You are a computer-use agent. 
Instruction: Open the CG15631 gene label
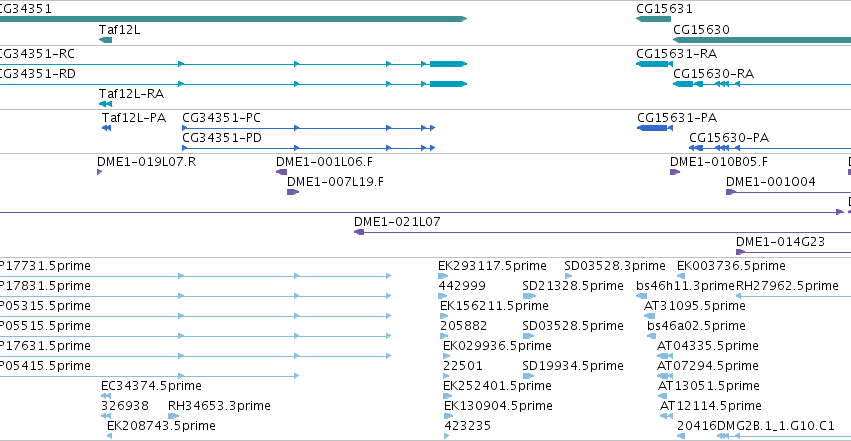tap(664, 9)
